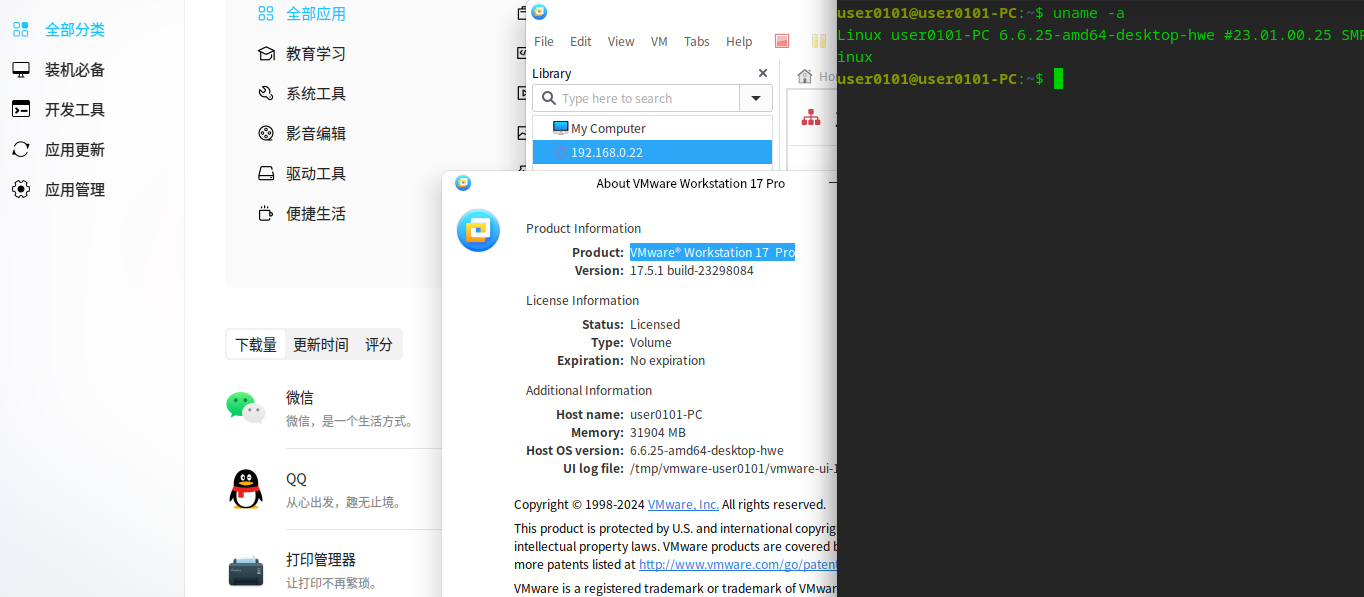This screenshot has width=1364, height=597.
Task: Open the Edit menu in VMware
Action: click(x=581, y=41)
